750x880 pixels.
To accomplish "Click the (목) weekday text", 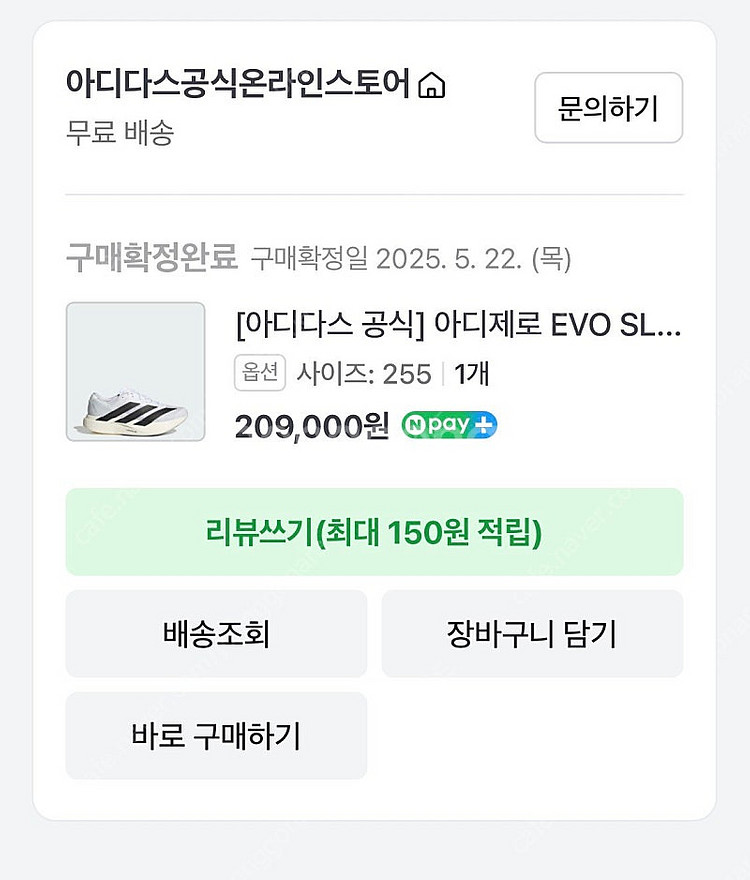I will pos(551,260).
